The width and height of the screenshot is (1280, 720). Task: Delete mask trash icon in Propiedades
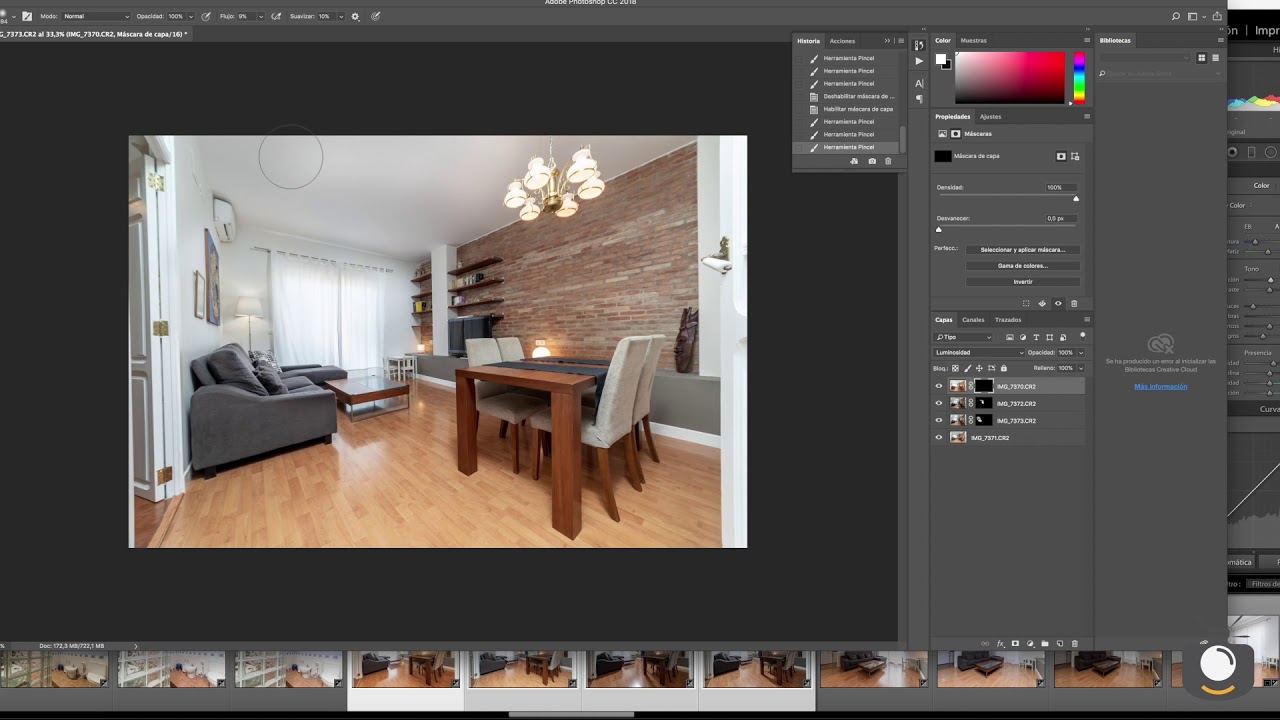[x=1074, y=303]
